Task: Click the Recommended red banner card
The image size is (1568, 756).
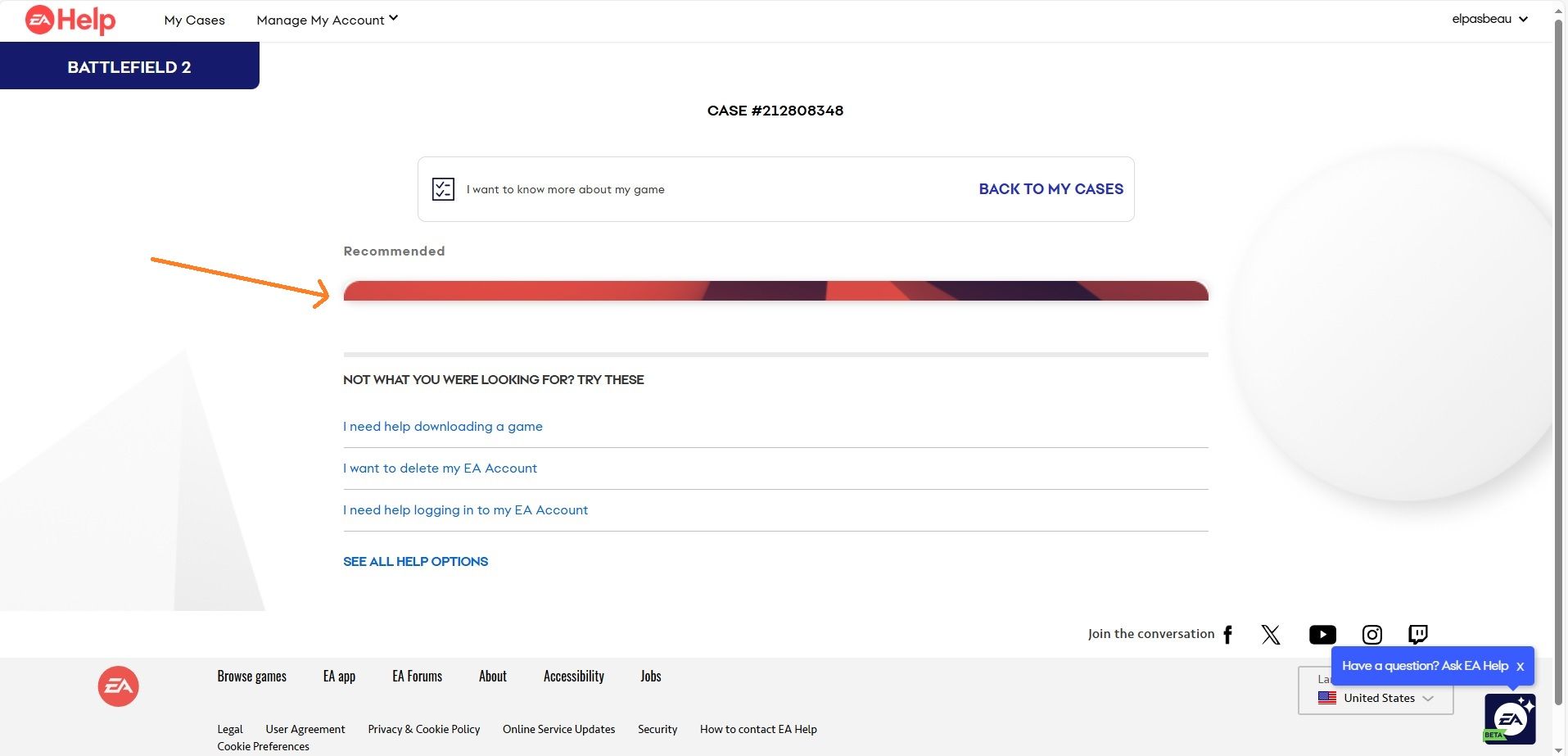Action: point(775,292)
